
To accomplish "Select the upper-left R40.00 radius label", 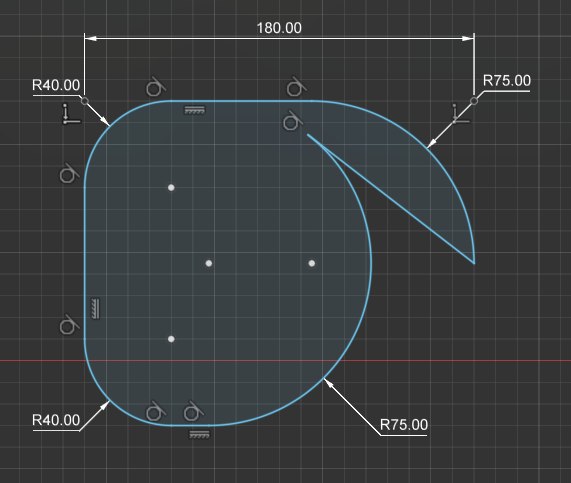I will (x=56, y=85).
